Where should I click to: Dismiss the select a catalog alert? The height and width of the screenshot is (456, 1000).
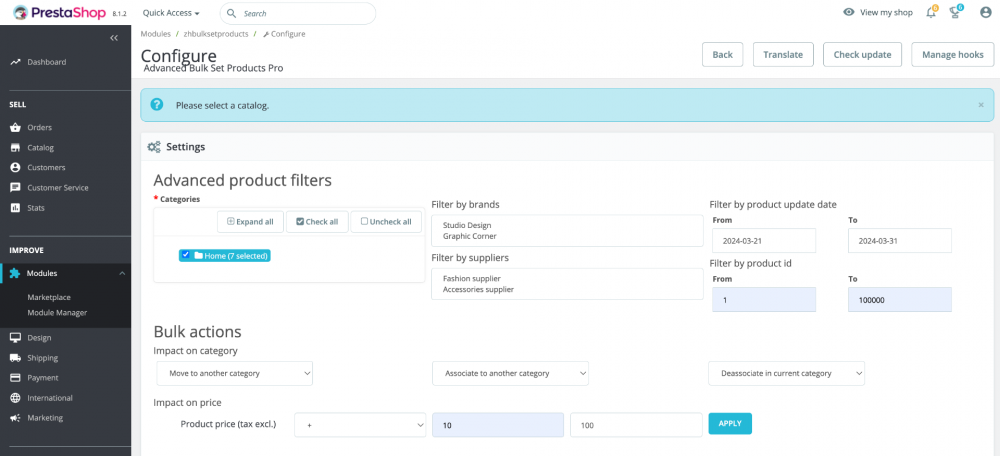pos(980,105)
